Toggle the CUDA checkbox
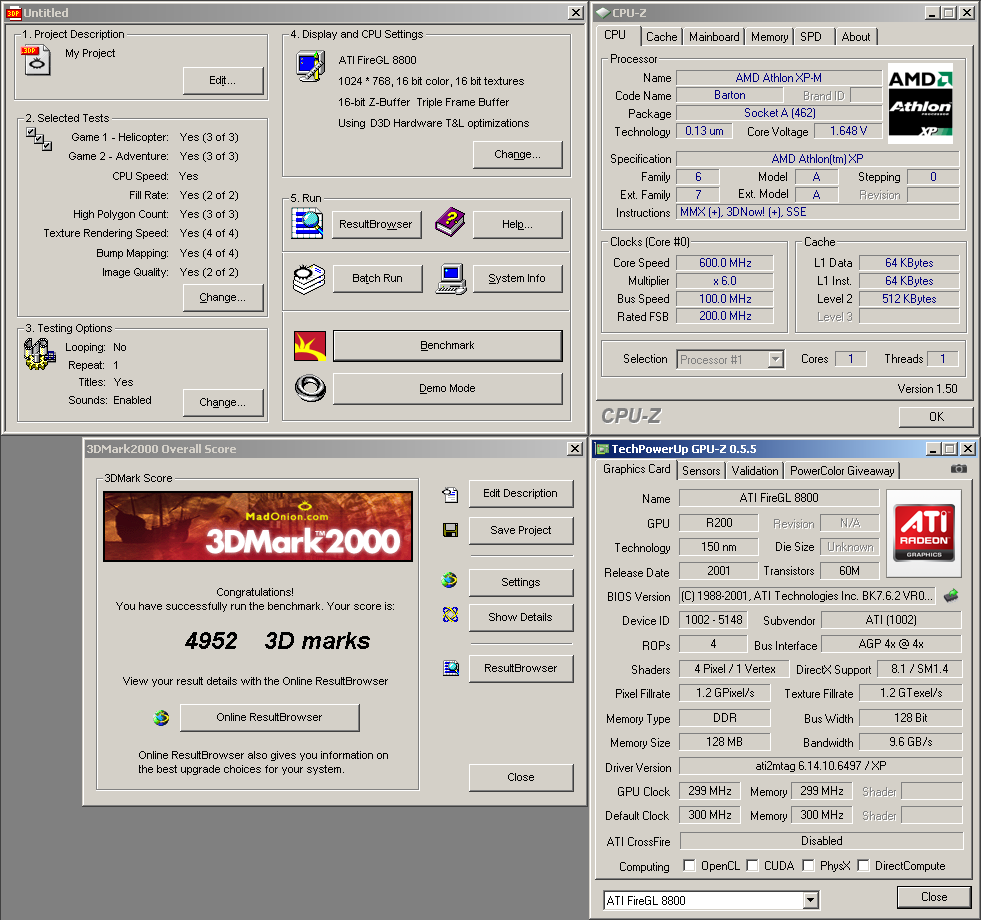 point(753,866)
